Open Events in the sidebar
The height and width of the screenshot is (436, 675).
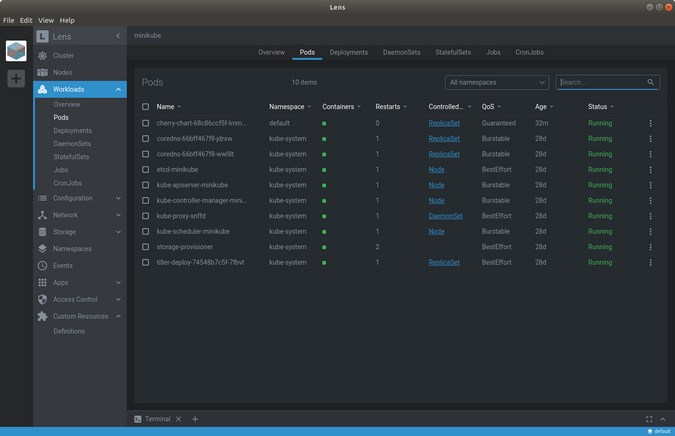[62, 265]
